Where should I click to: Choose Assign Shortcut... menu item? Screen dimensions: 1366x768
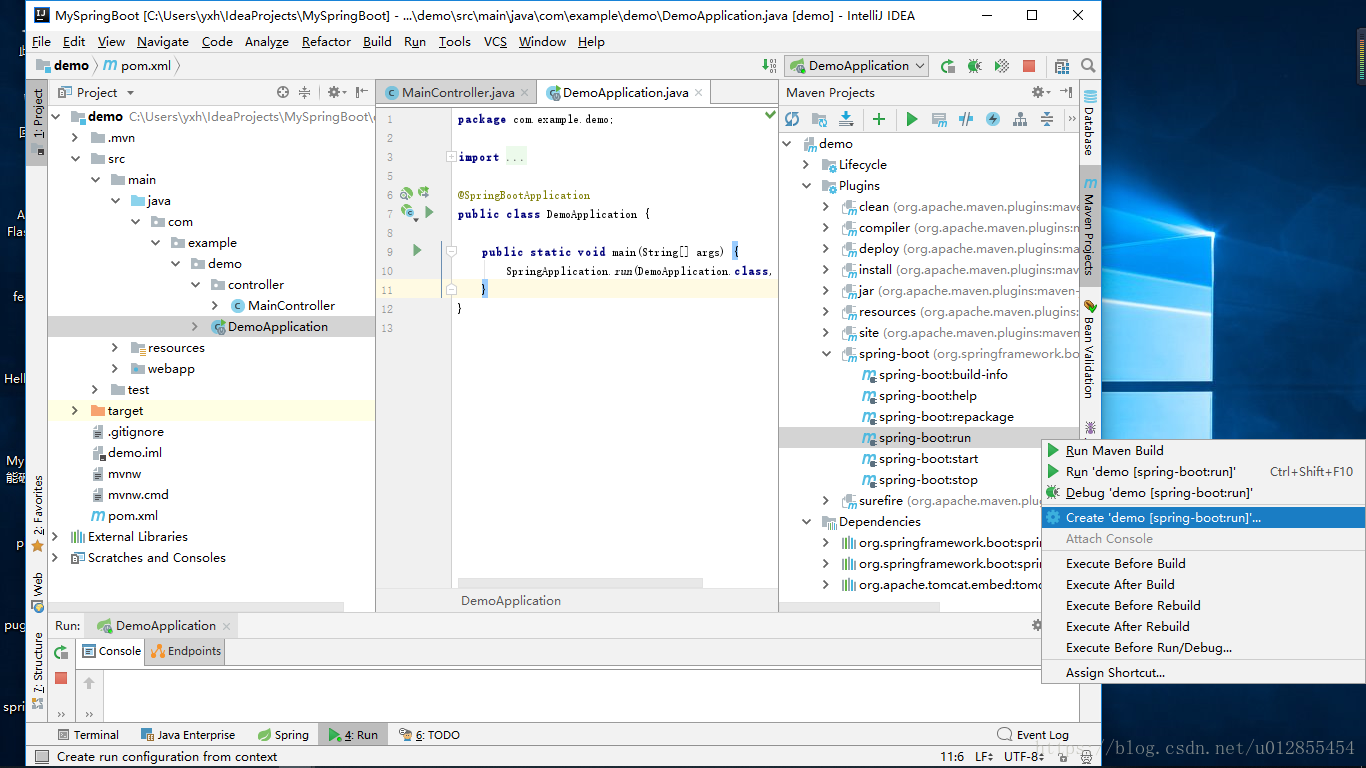pyautogui.click(x=1203, y=673)
